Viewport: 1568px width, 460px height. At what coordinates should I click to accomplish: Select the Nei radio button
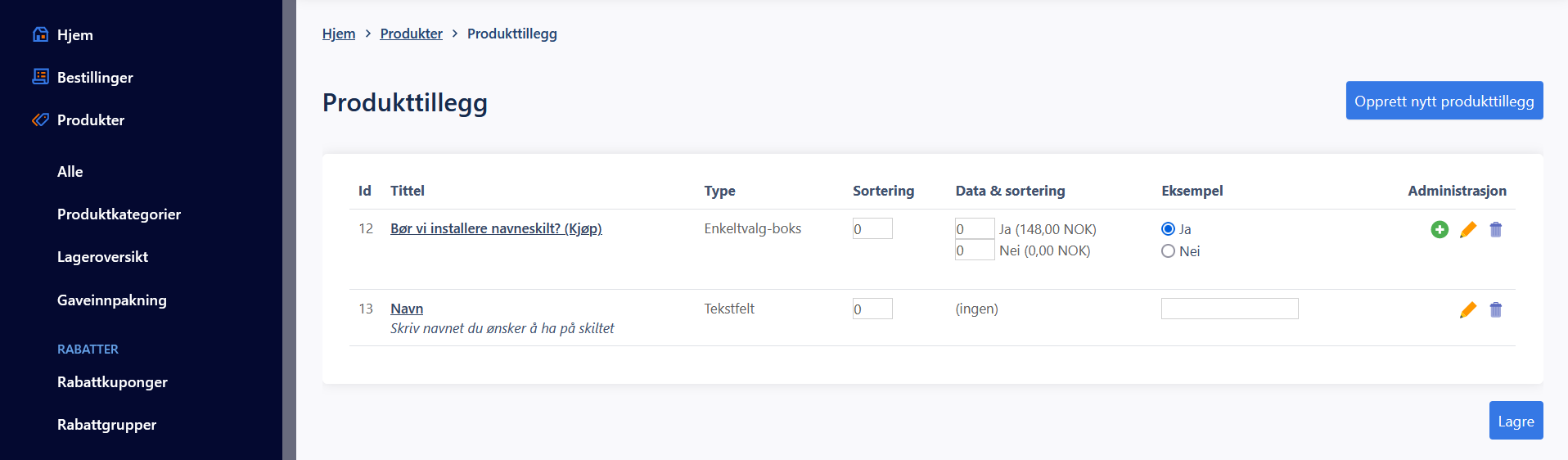tap(1168, 251)
